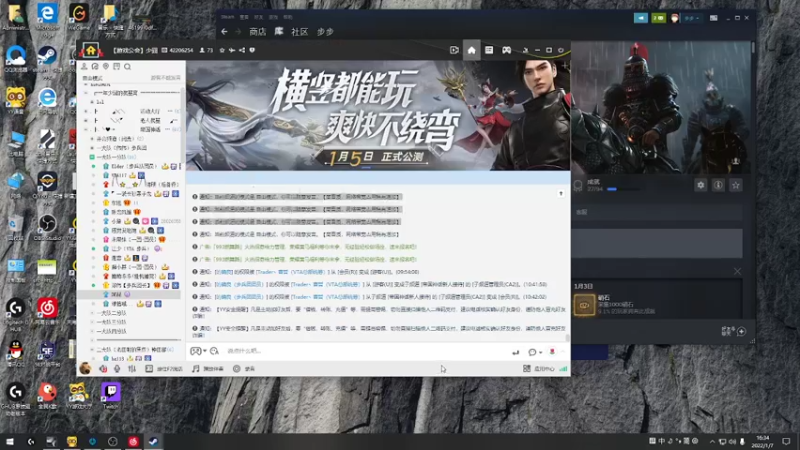Switch to the YY gamepad tab icon
Screen dimensions: 800x450
coord(506,50)
